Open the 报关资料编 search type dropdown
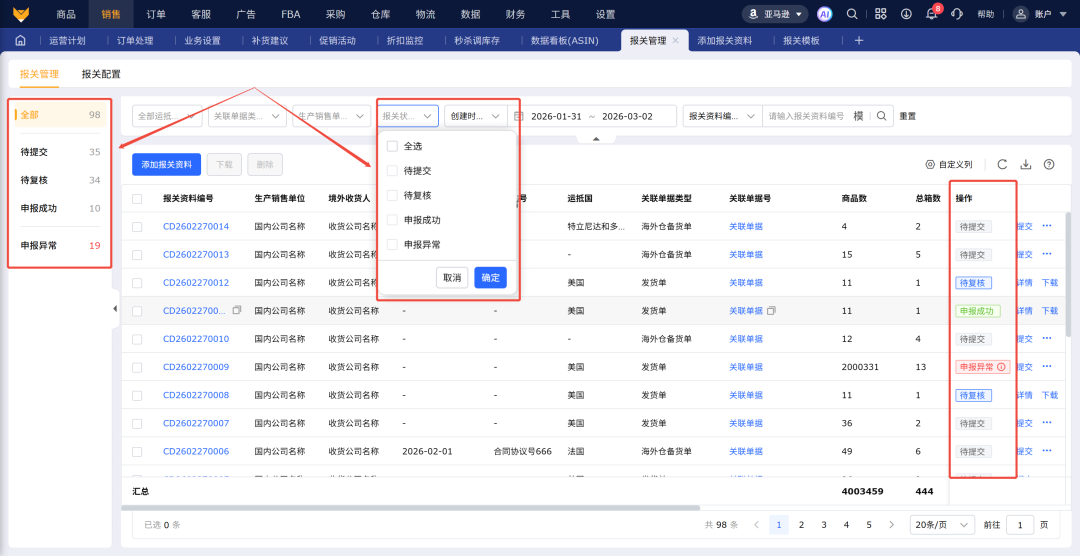 [723, 116]
